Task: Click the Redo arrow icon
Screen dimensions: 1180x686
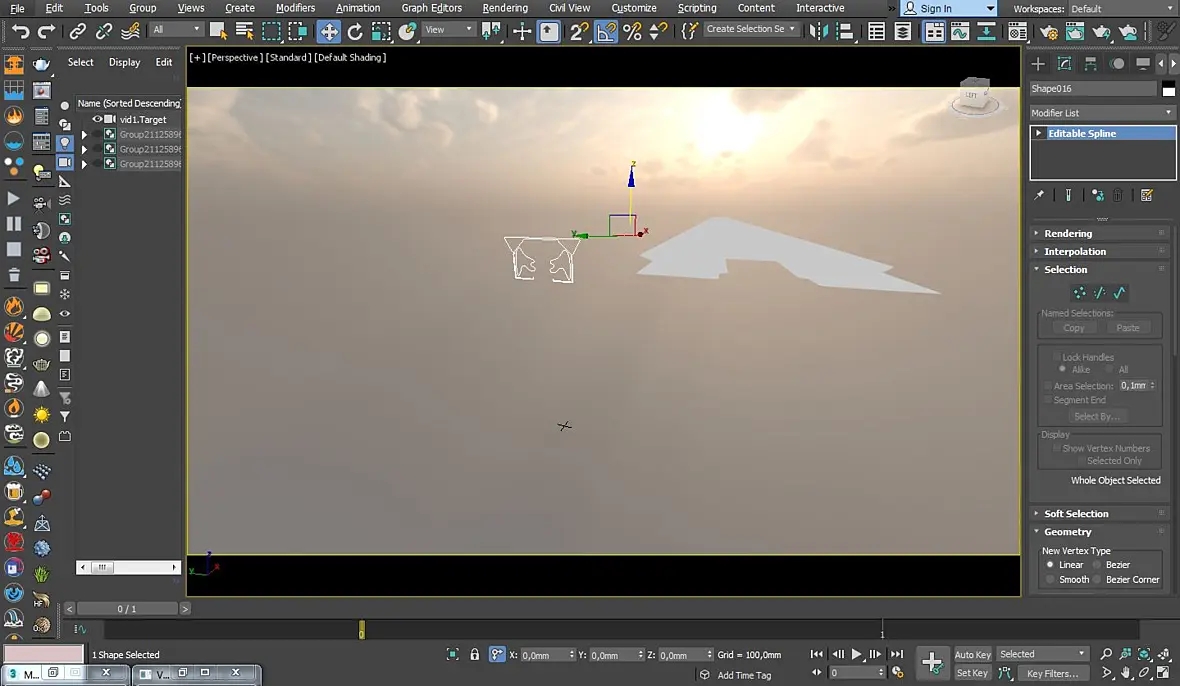Action: [46, 32]
